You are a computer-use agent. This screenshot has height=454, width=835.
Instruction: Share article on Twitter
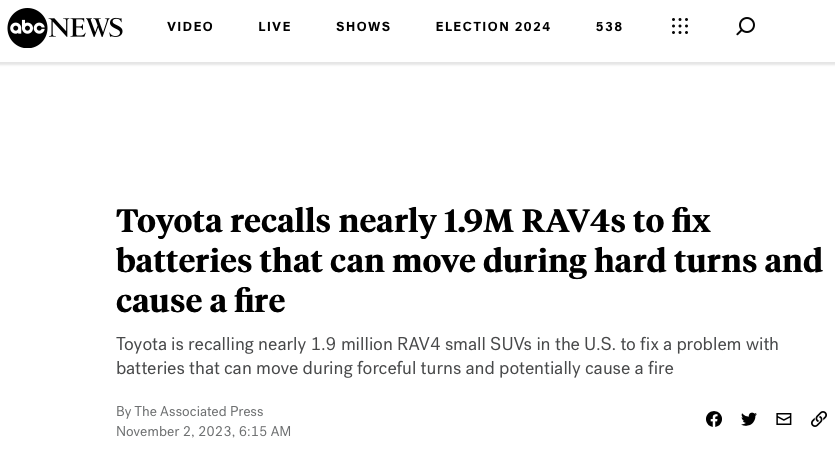click(749, 419)
